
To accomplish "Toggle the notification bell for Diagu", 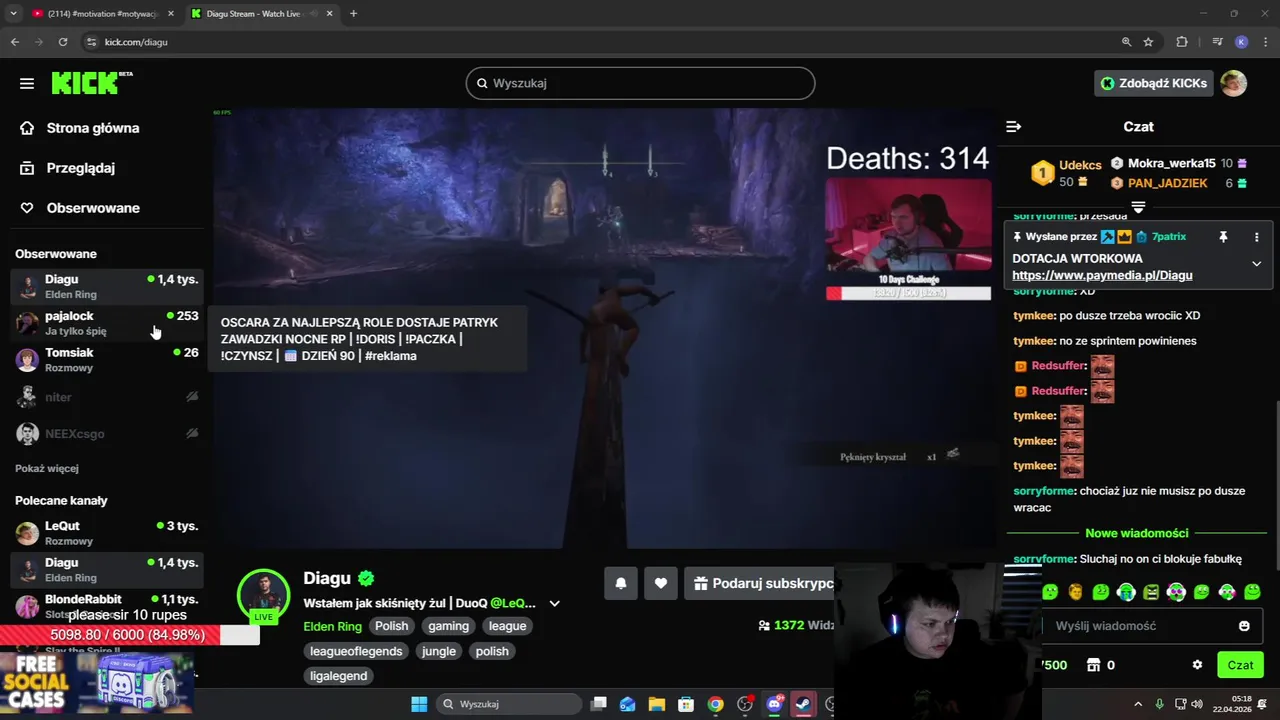I will coord(621,583).
